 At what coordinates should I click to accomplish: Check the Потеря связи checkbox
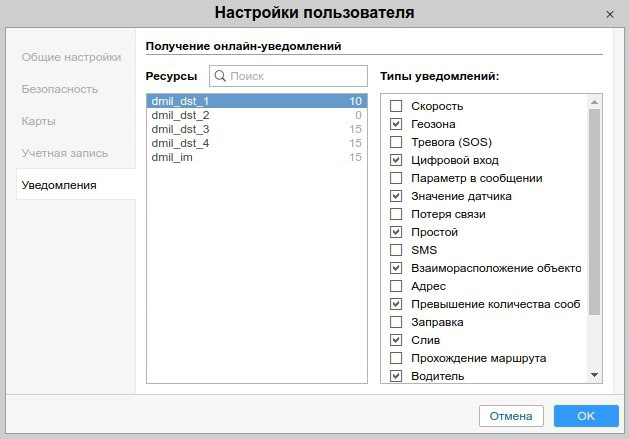[396, 214]
